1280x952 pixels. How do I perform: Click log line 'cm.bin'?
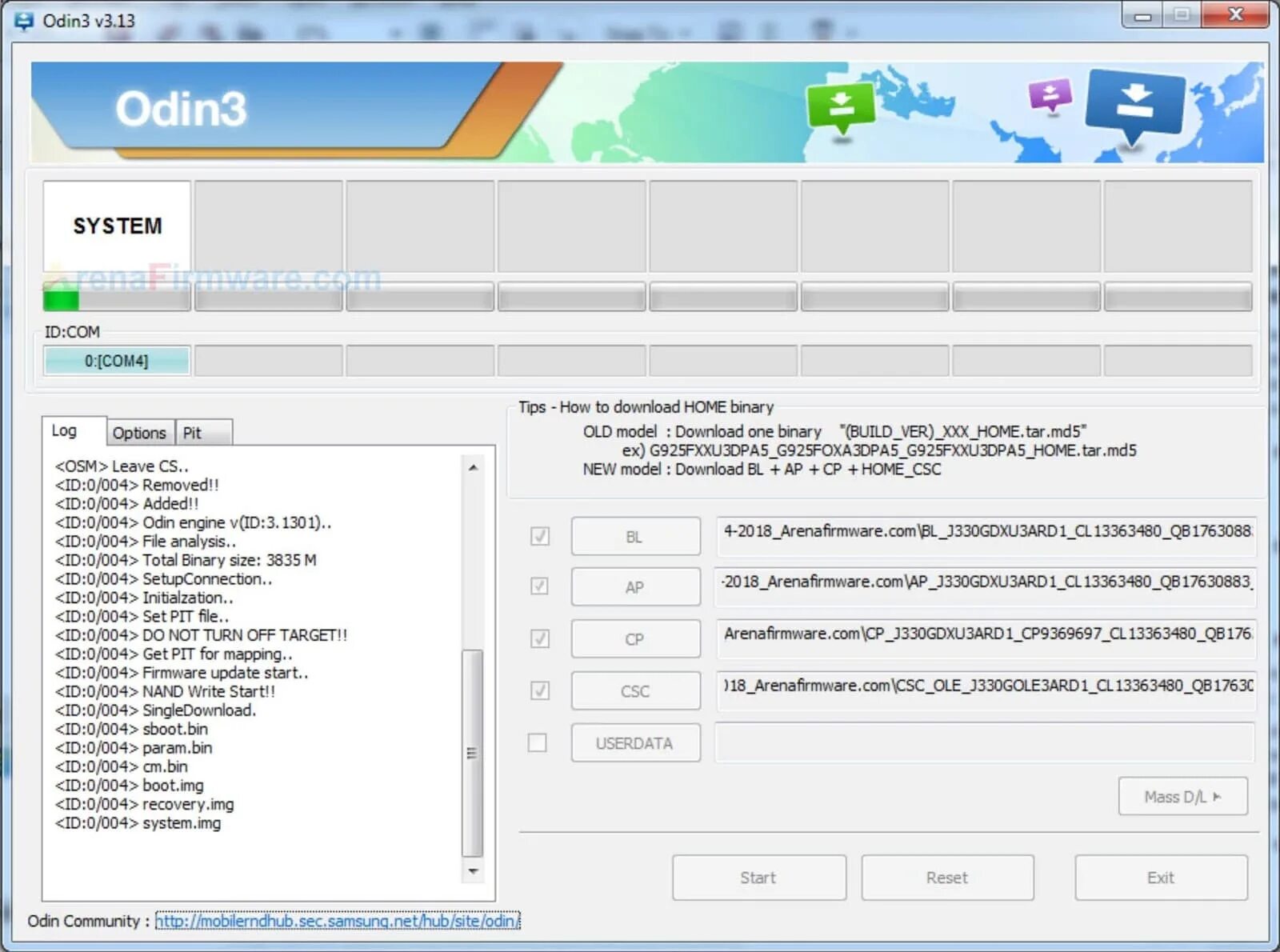click(121, 766)
